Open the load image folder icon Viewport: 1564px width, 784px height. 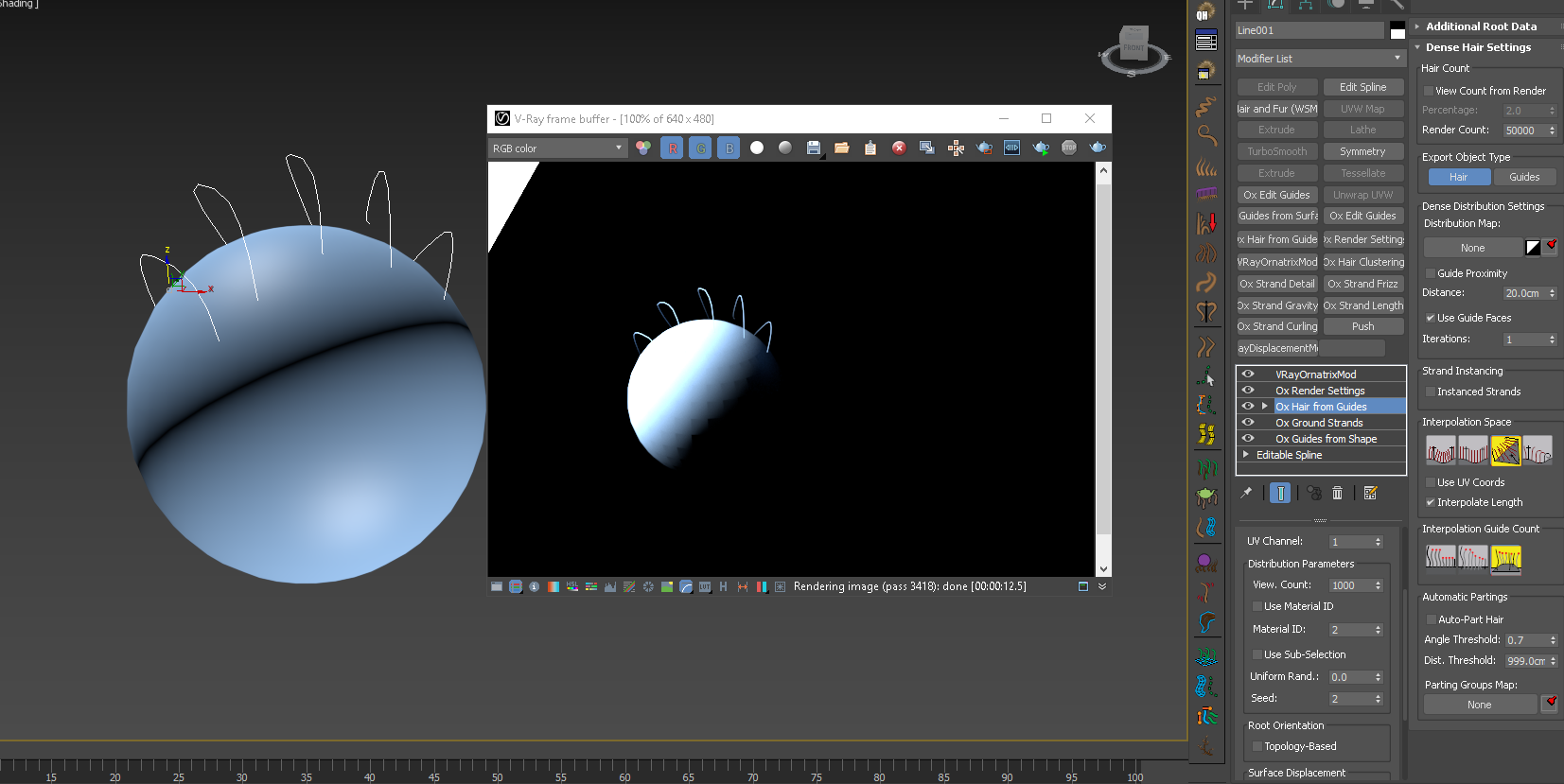pos(841,148)
